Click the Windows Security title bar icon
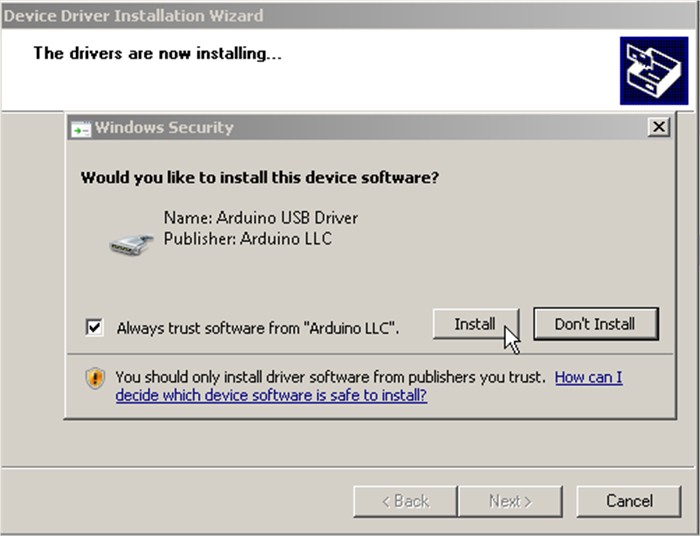This screenshot has width=700, height=536. pyautogui.click(x=81, y=128)
